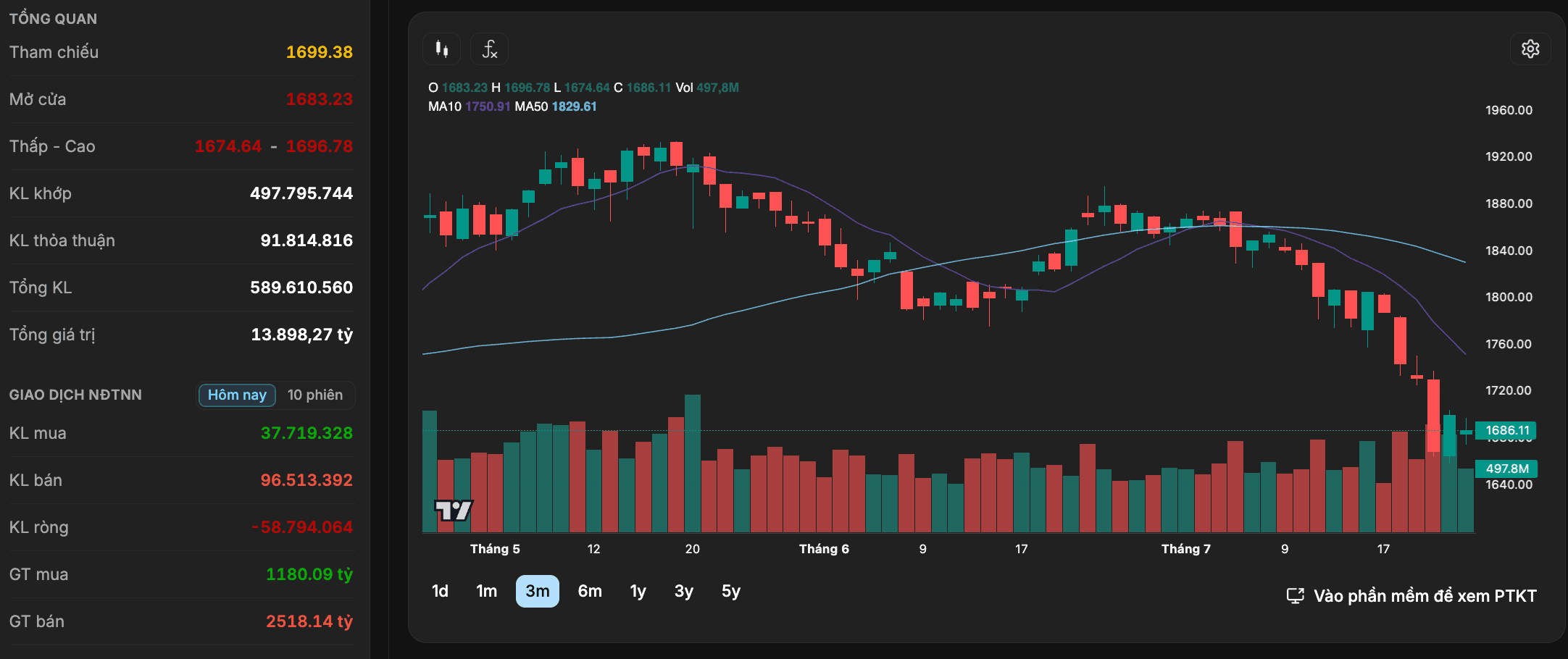Open the candlestick chart type selector
This screenshot has height=659, width=1568.
[x=441, y=49]
